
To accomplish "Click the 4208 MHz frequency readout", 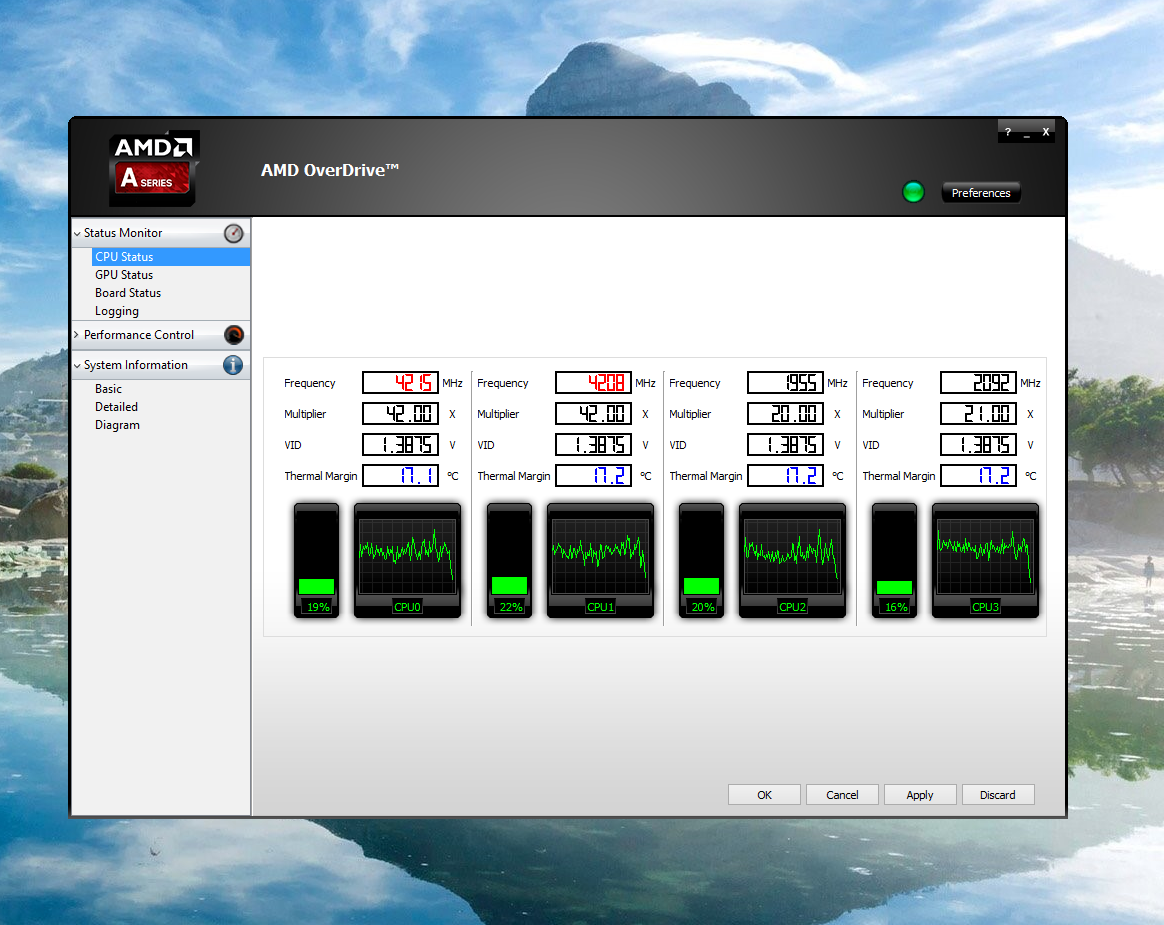I will (593, 383).
